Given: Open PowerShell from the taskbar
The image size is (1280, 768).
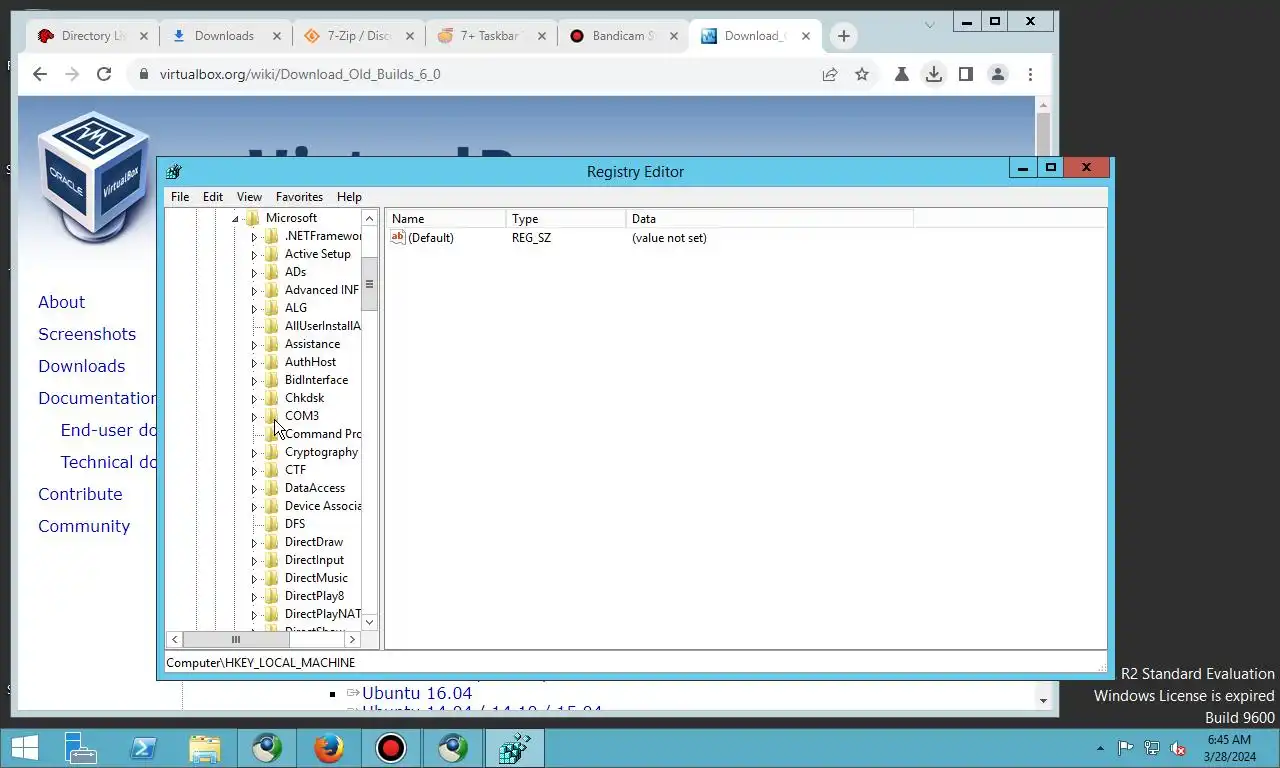Looking at the screenshot, I should click(x=143, y=748).
